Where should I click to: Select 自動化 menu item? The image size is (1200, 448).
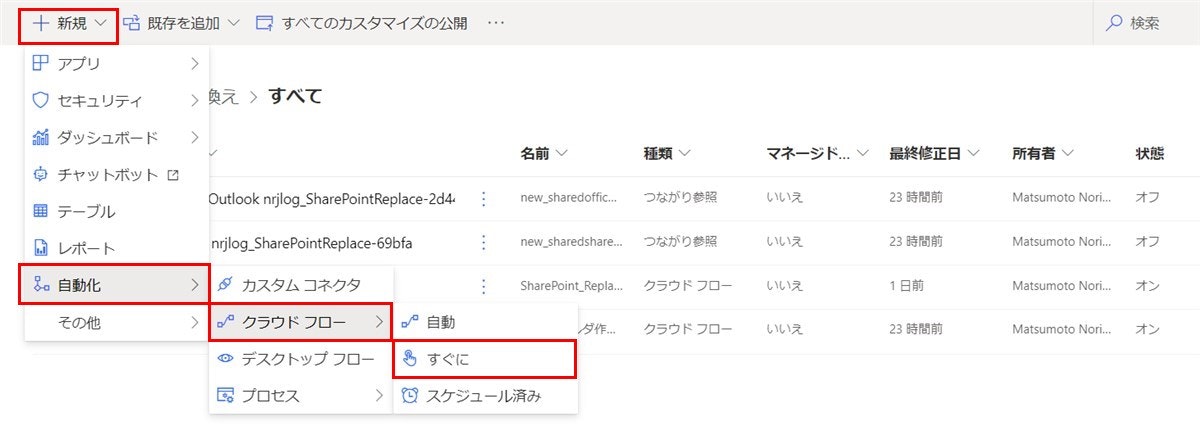coord(115,285)
